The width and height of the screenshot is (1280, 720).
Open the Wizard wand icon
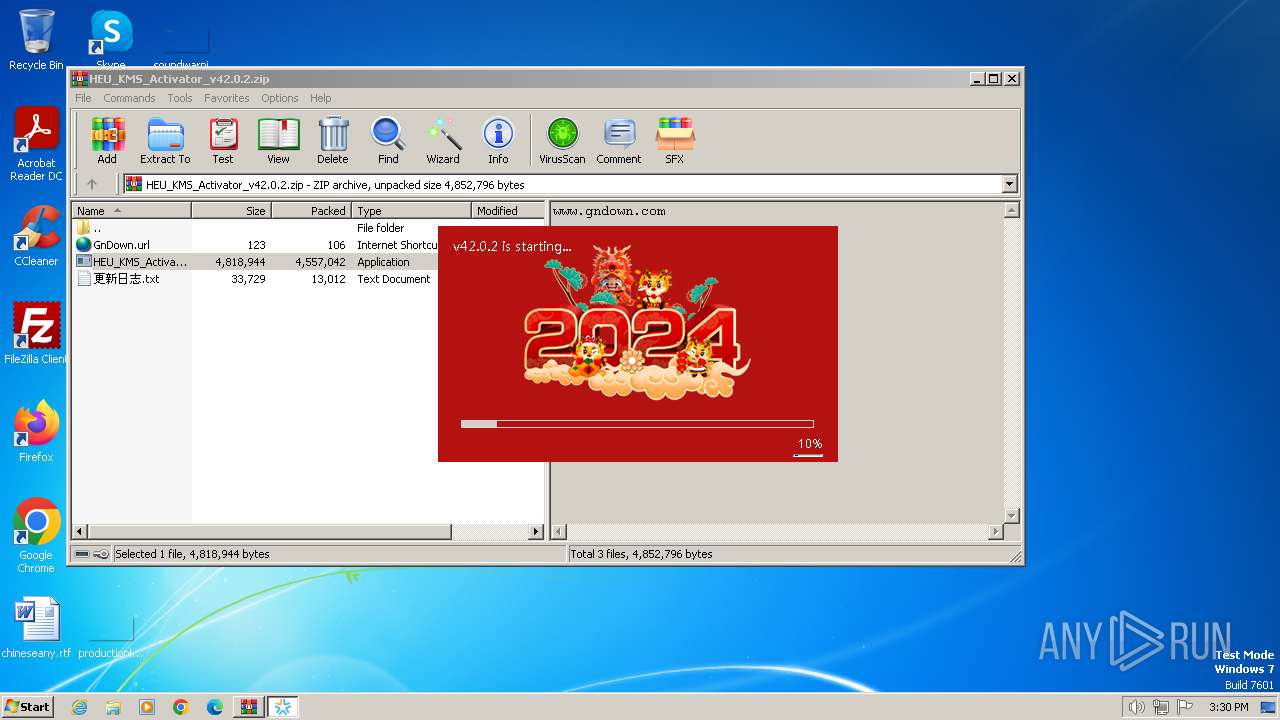pos(443,140)
